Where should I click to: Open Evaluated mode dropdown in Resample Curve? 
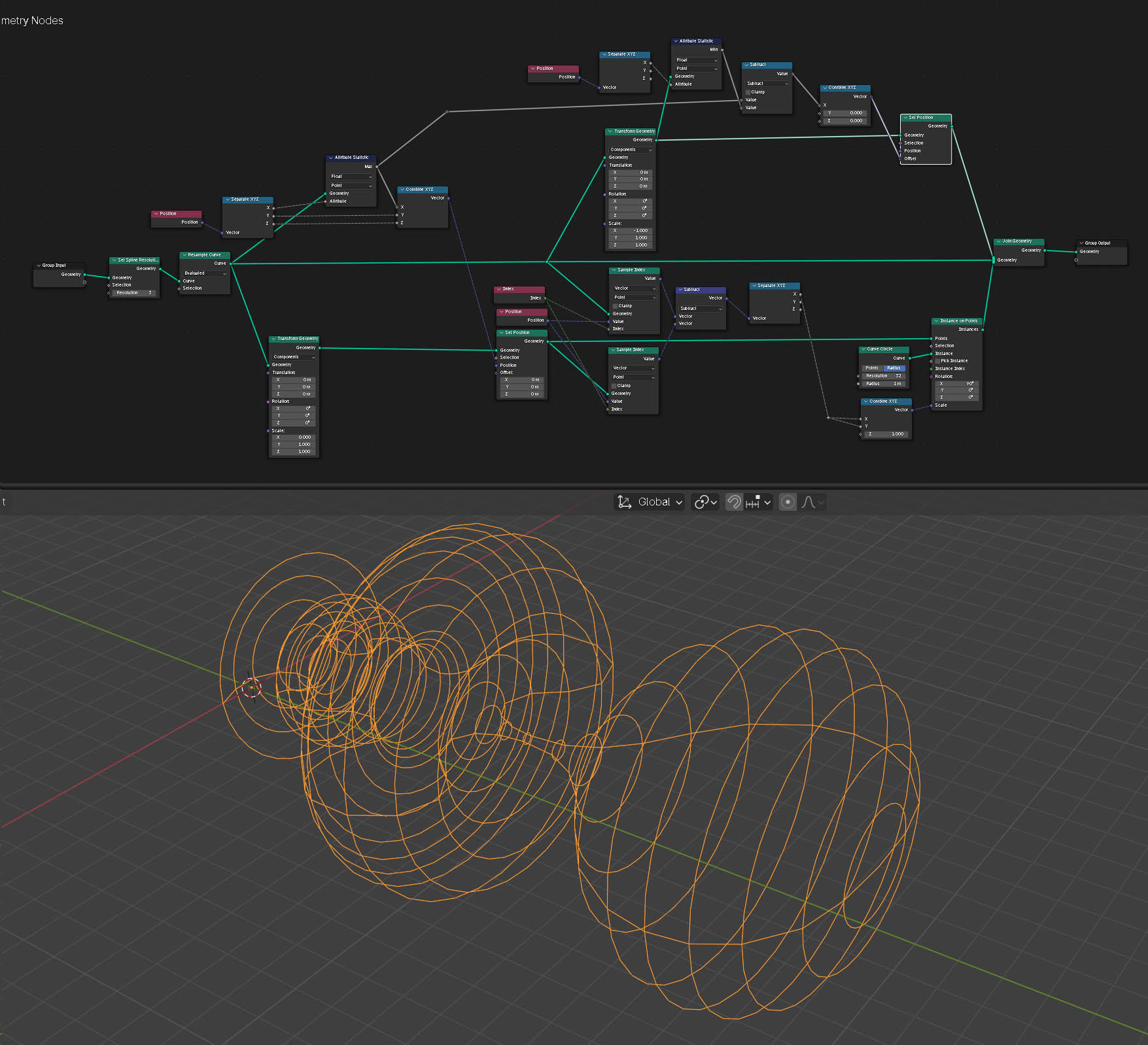click(x=205, y=273)
